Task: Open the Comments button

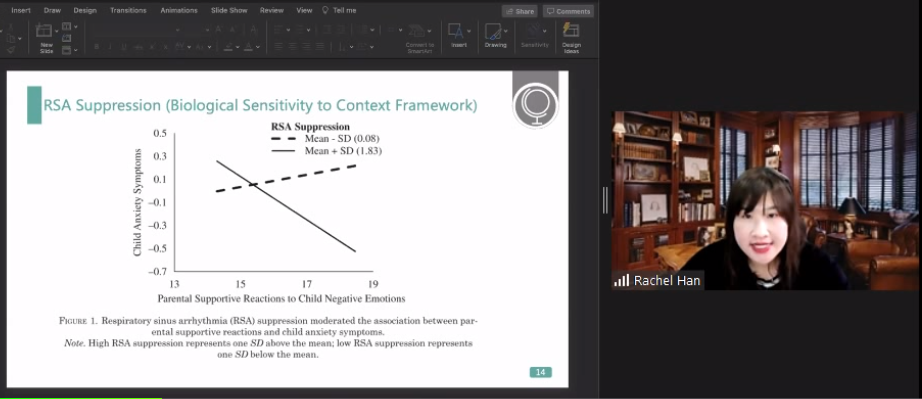Action: tap(568, 11)
